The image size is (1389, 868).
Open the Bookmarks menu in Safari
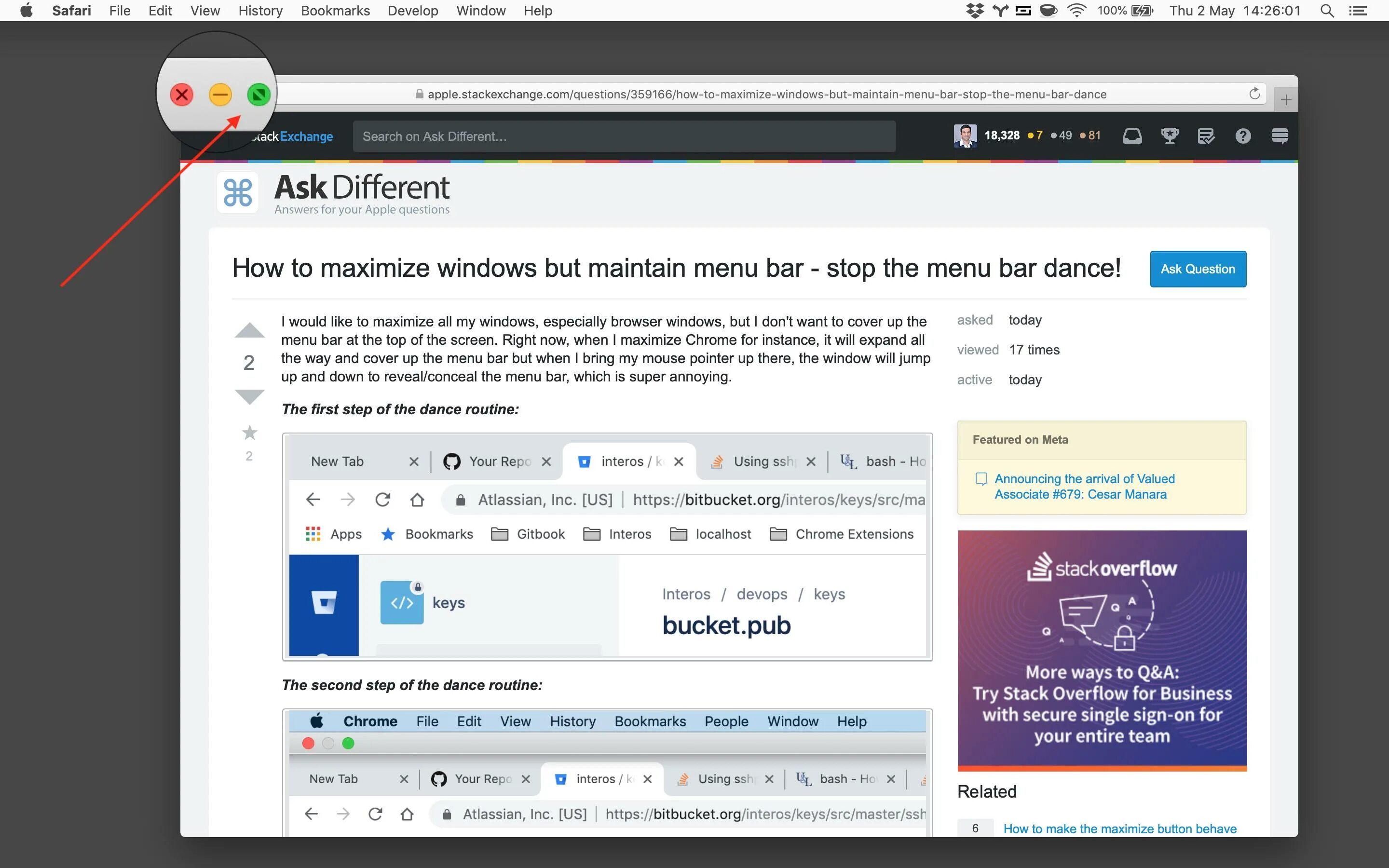tap(335, 11)
